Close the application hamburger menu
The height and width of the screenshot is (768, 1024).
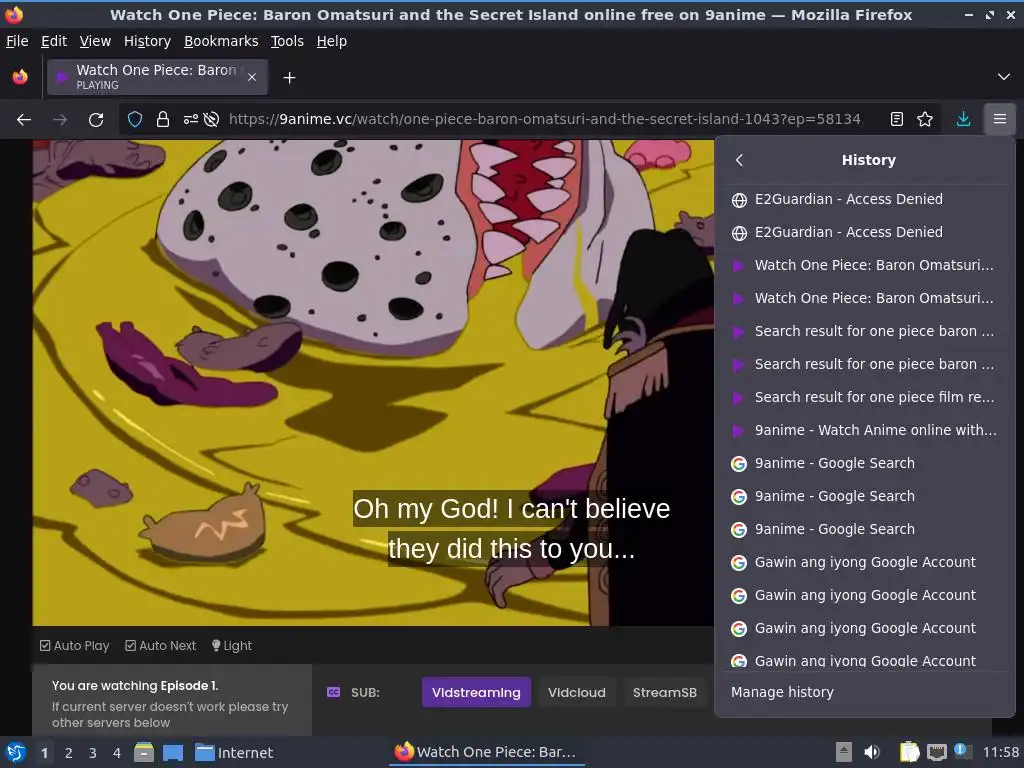[1000, 120]
